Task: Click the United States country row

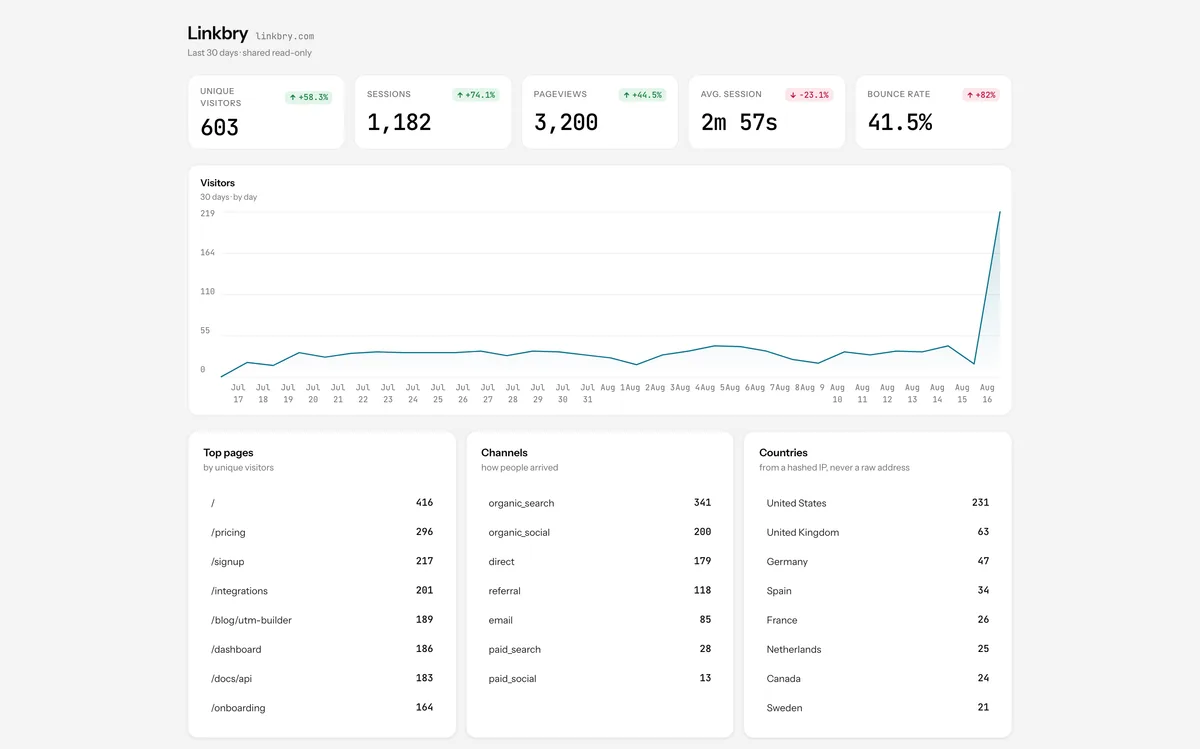Action: tap(878, 503)
